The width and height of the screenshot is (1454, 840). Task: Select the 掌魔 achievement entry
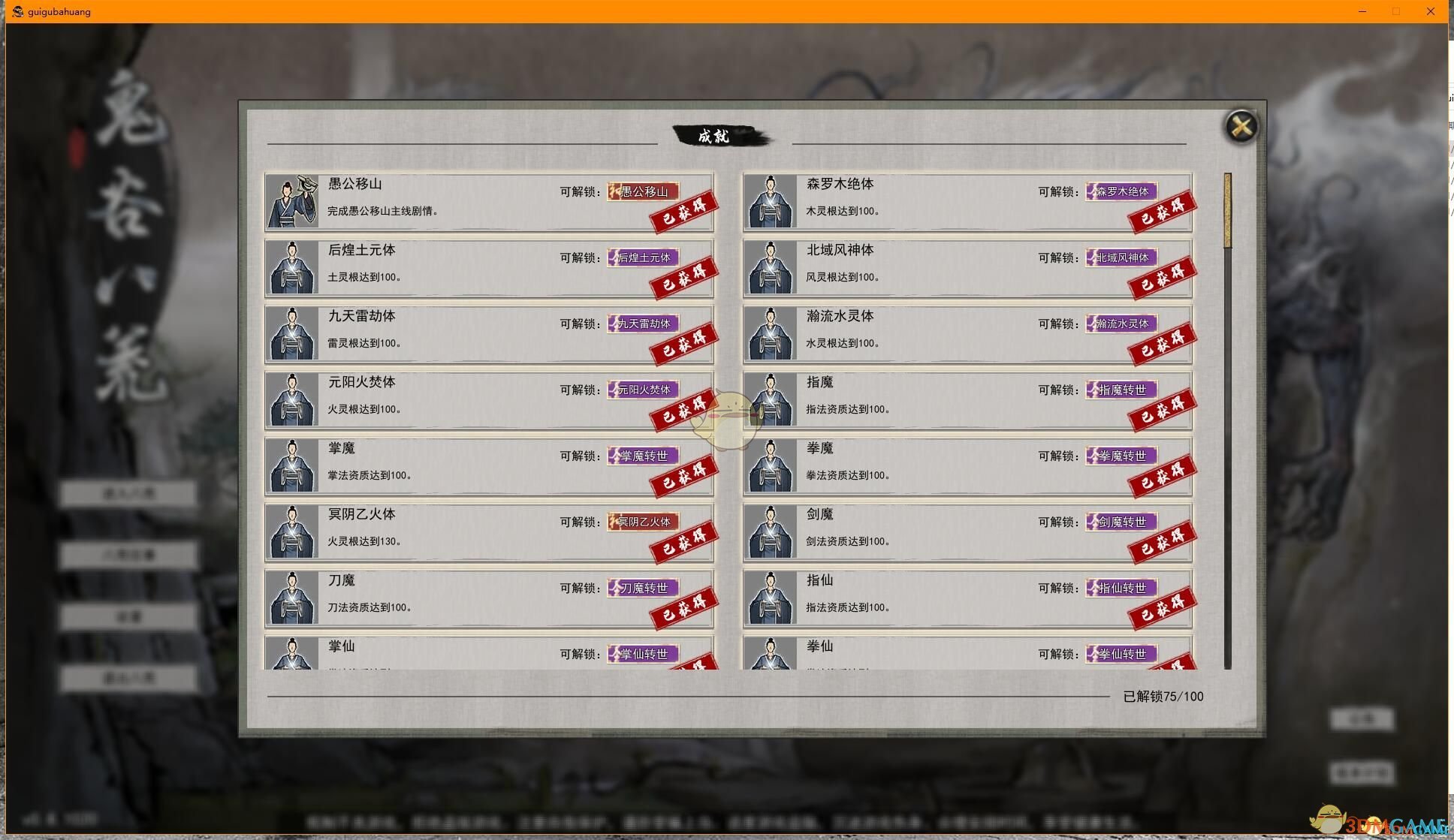489,465
